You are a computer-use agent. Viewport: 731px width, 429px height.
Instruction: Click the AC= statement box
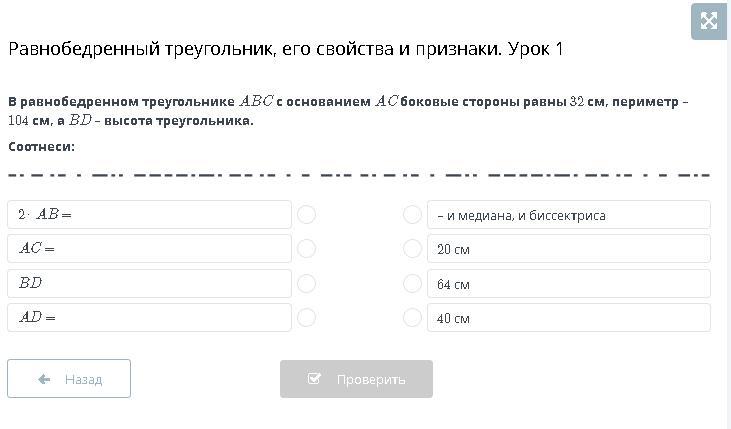pyautogui.click(x=150, y=248)
